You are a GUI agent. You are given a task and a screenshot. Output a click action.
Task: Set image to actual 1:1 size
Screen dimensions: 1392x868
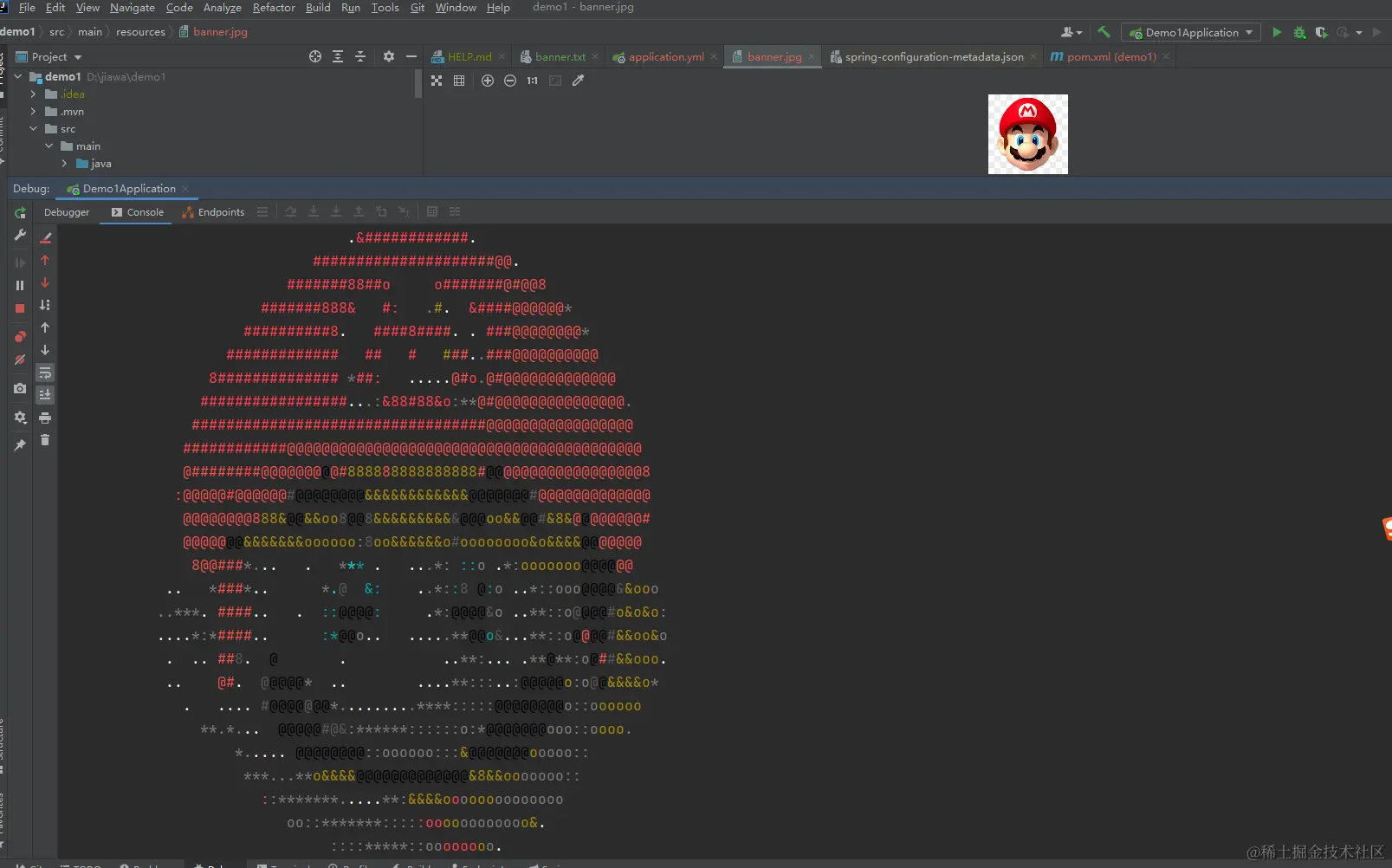[x=533, y=81]
